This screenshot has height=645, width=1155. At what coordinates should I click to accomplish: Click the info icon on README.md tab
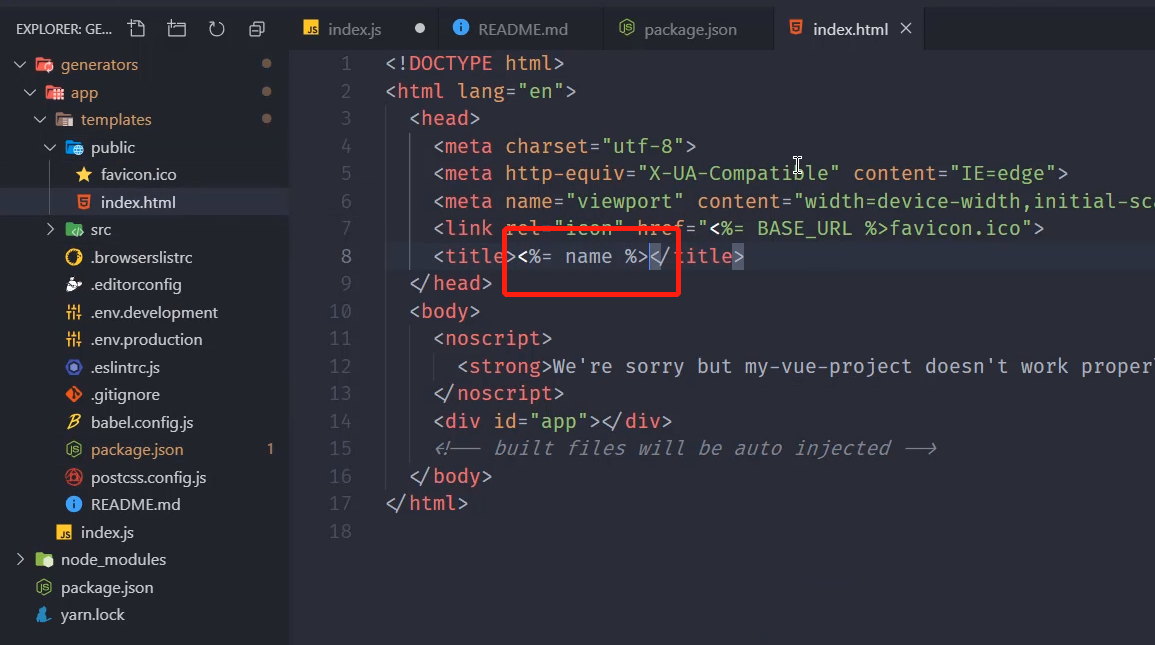coord(461,28)
